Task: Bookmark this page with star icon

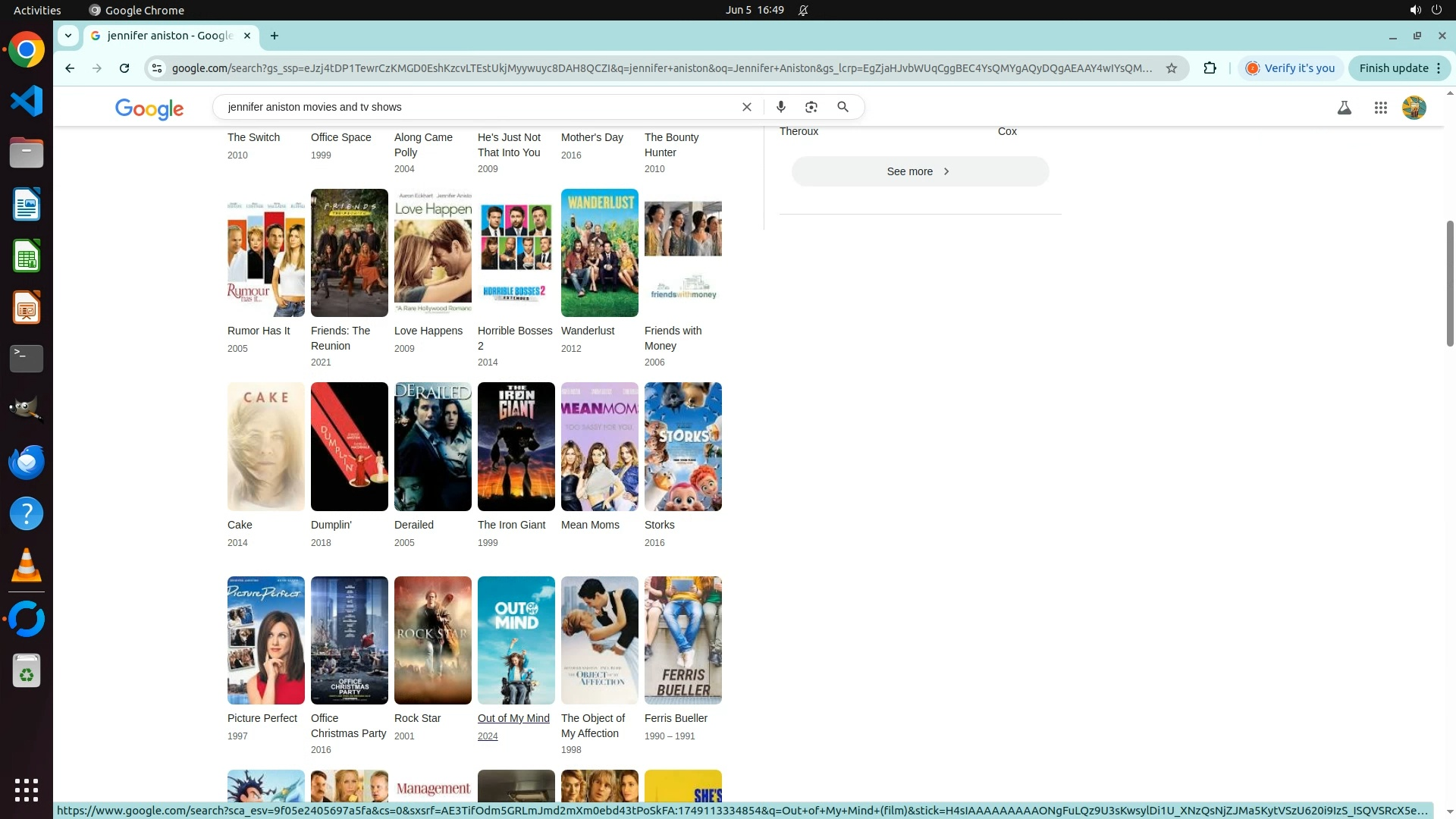Action: pyautogui.click(x=1171, y=68)
